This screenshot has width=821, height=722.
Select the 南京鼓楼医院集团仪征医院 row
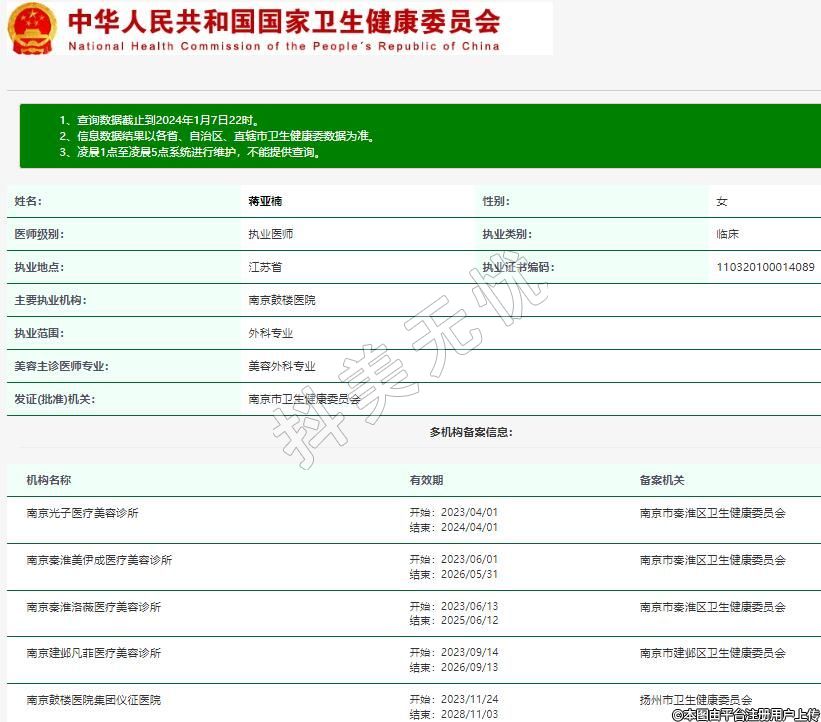[93, 700]
